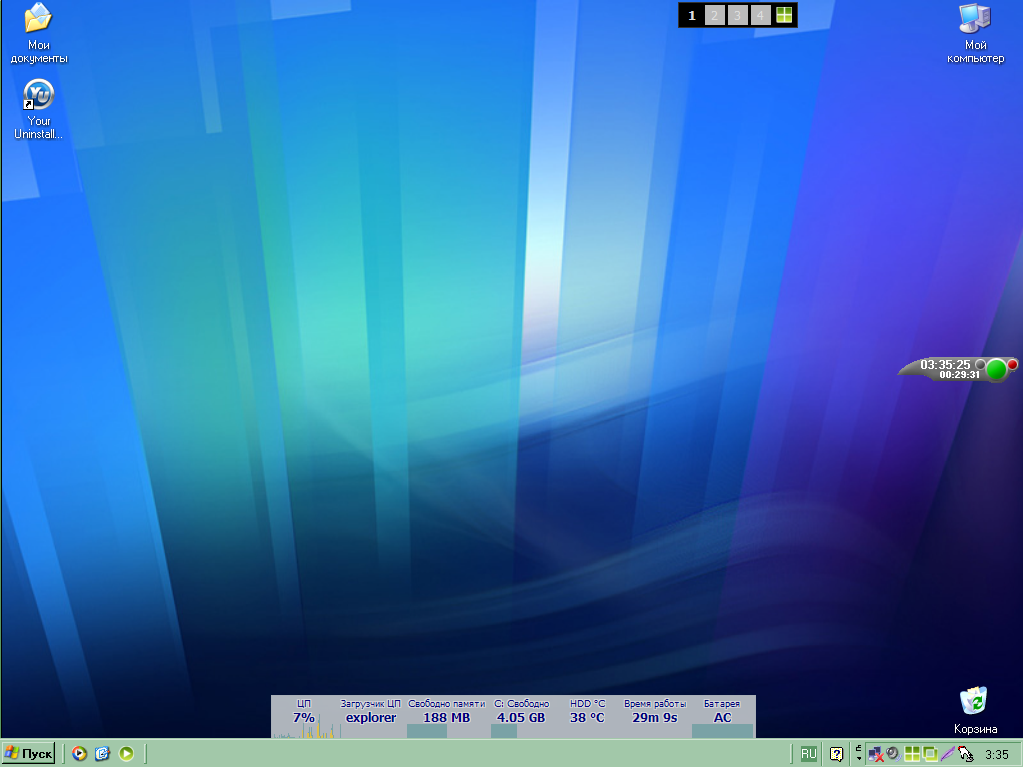This screenshot has height=767, width=1023.
Task: Open the purple feather tray icon
Action: pos(948,754)
